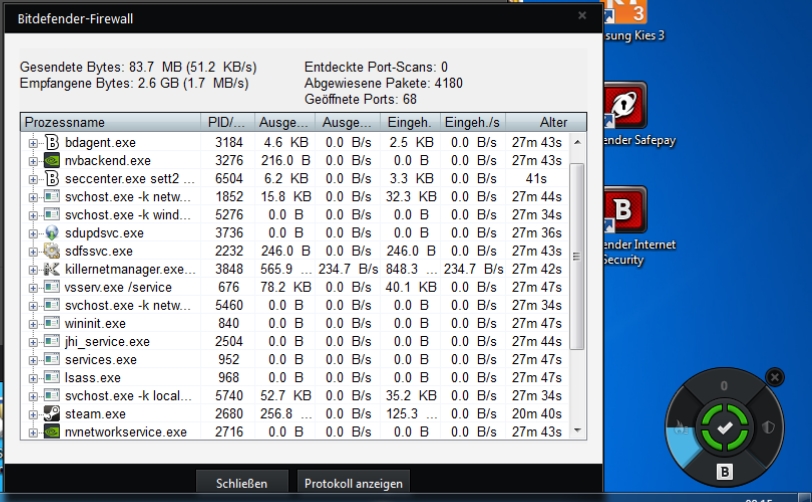
Task: Click the icon of svchost.exe PID 5460
Action: (52, 305)
